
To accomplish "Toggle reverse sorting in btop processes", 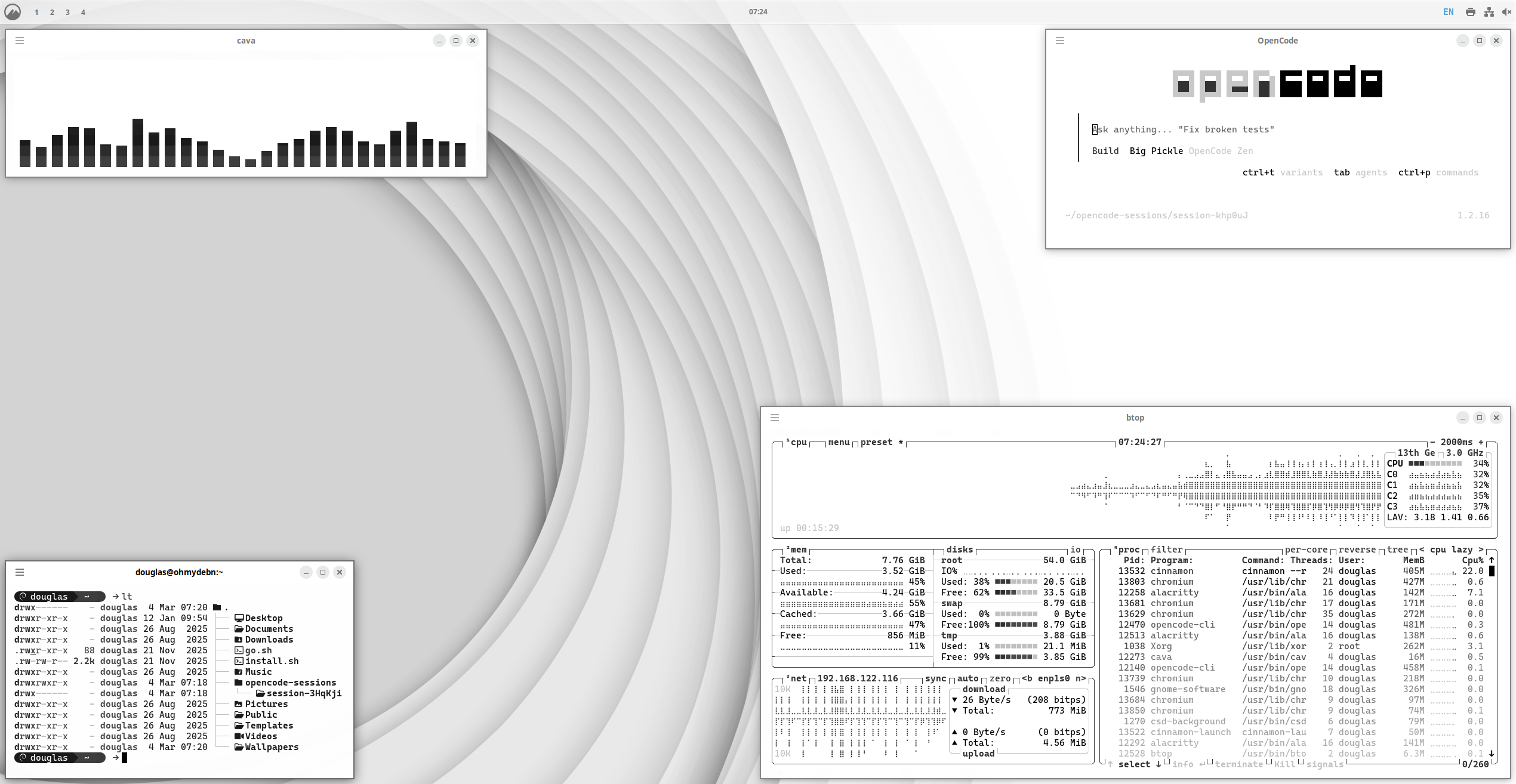I will pyautogui.click(x=1357, y=550).
